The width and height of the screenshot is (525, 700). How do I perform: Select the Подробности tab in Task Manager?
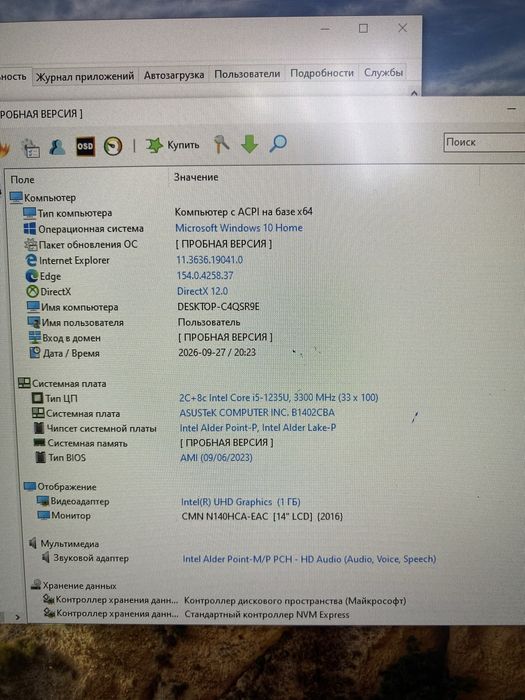coord(322,73)
